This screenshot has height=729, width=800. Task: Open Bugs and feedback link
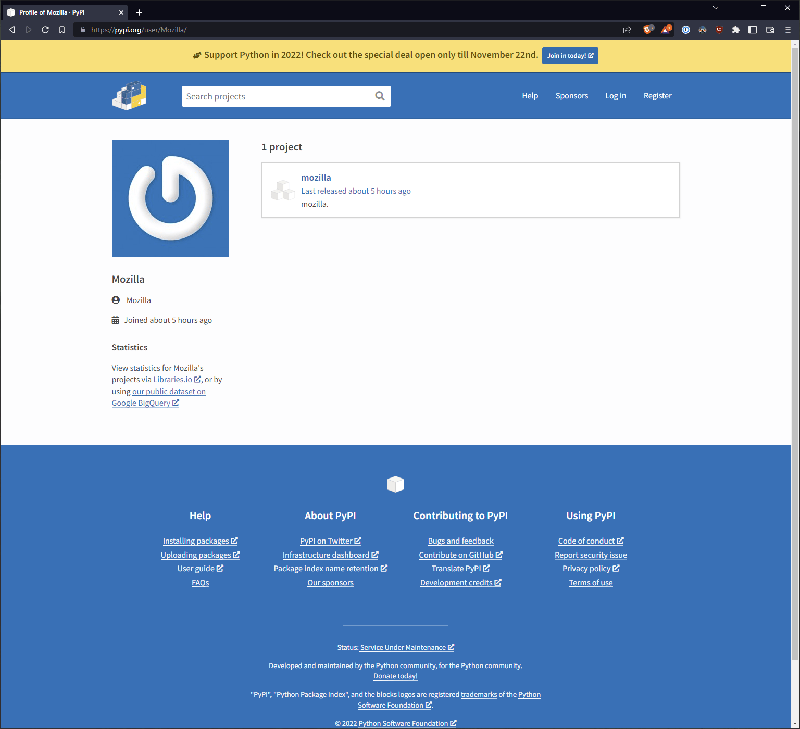click(x=461, y=541)
